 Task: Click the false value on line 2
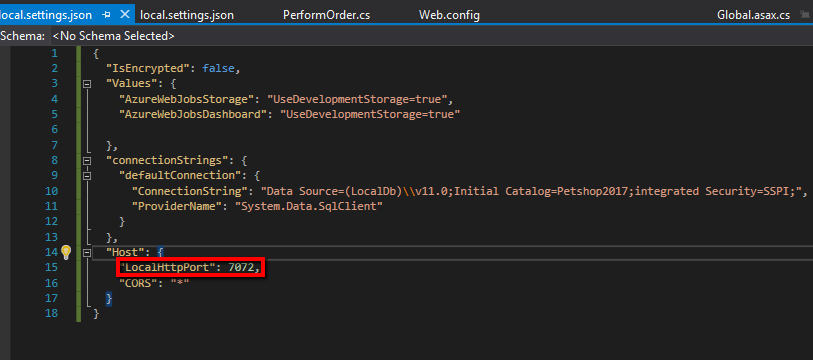coord(219,68)
